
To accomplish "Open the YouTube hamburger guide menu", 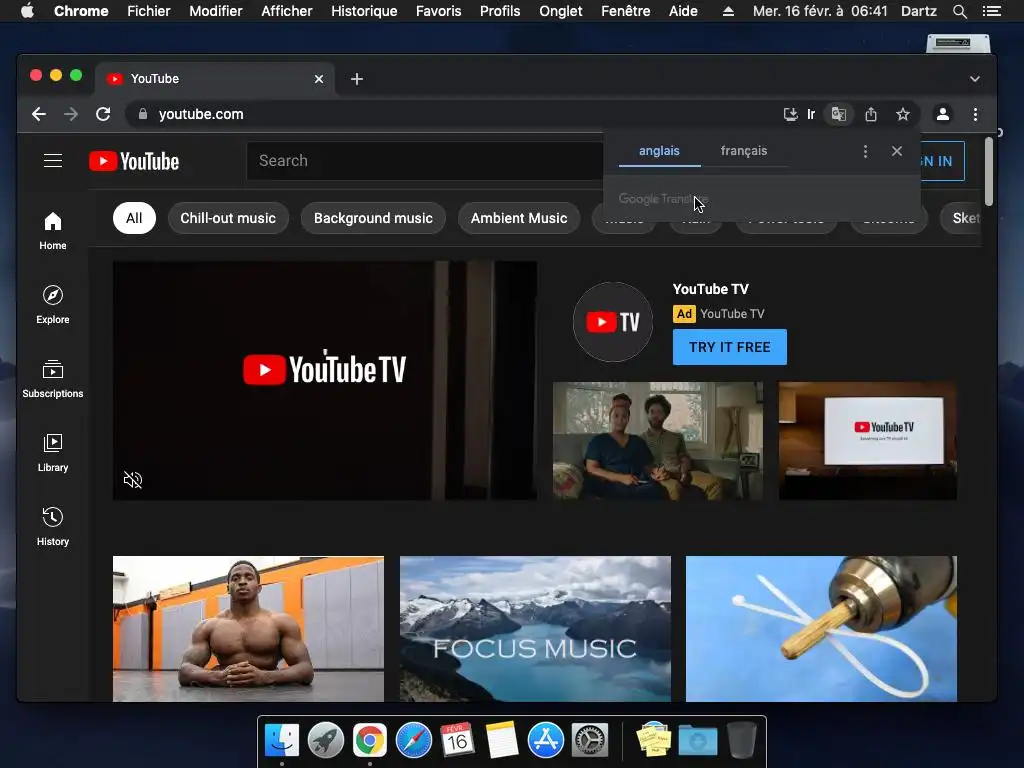I will click(x=53, y=161).
